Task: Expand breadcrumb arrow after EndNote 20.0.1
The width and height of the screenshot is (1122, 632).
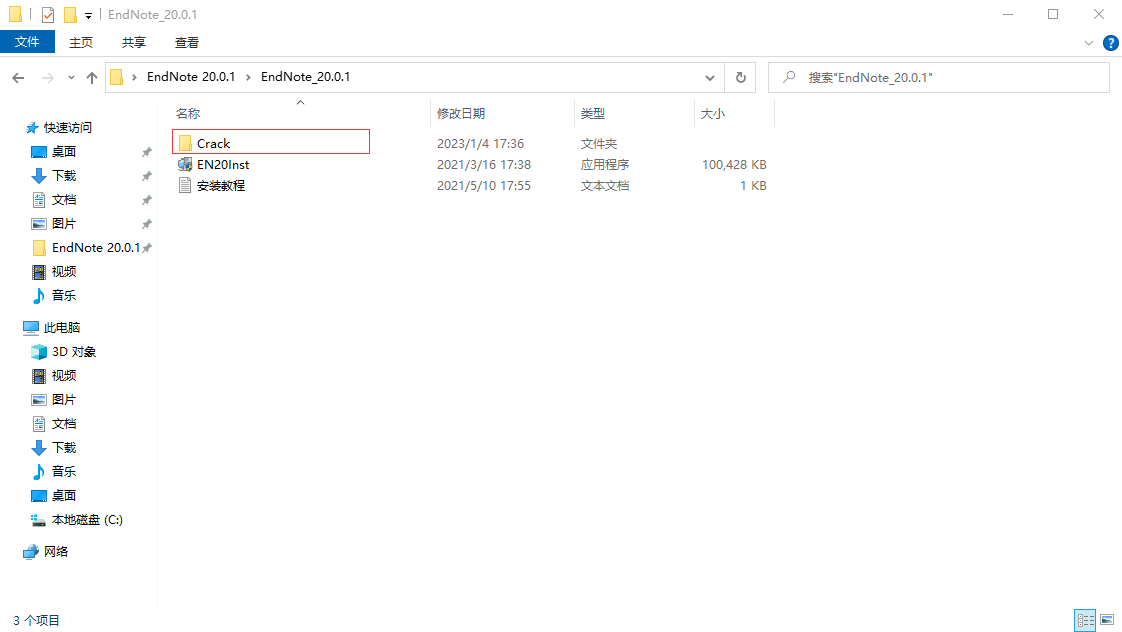Action: [x=248, y=77]
